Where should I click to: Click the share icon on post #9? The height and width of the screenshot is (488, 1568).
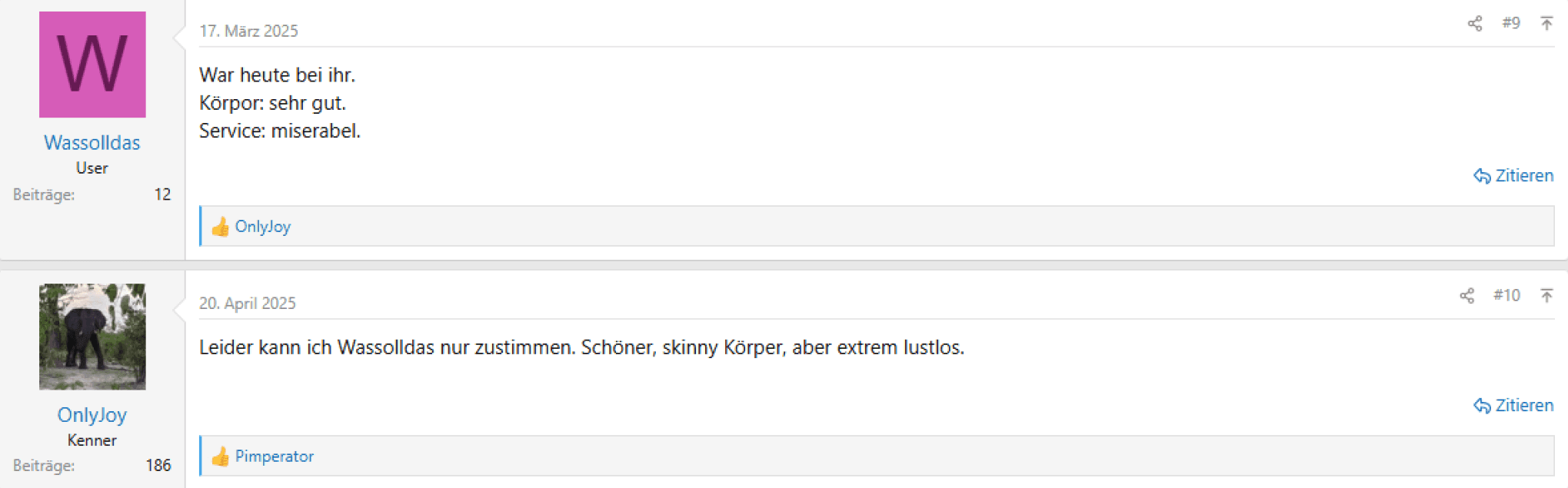pyautogui.click(x=1474, y=24)
